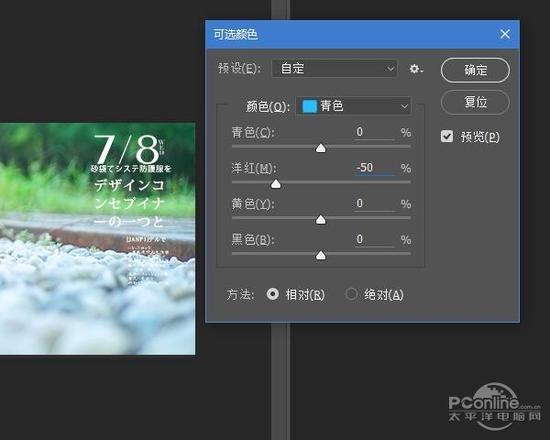Click the canvas image with 7/8 text
The image size is (550, 440).
pyautogui.click(x=97, y=239)
